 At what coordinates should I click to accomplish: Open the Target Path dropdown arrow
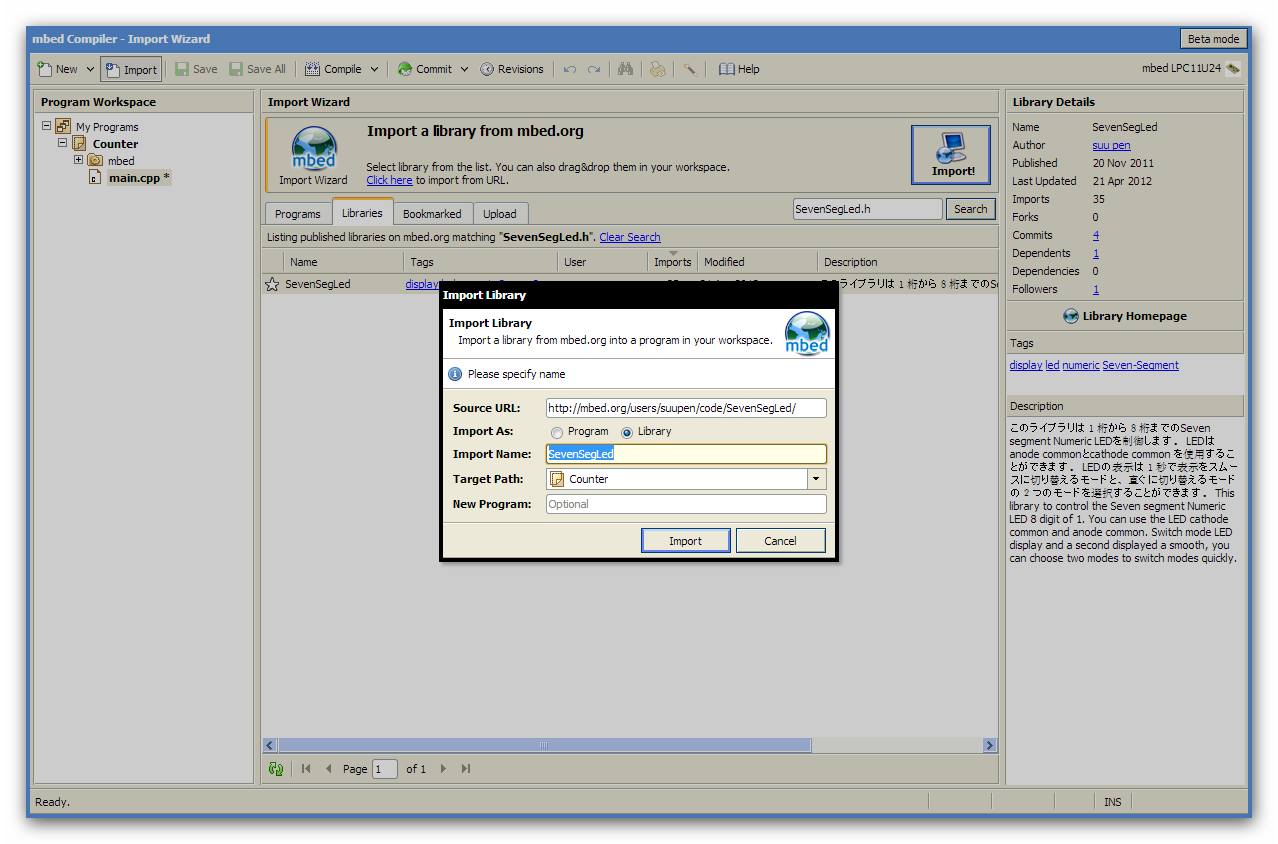click(817, 479)
